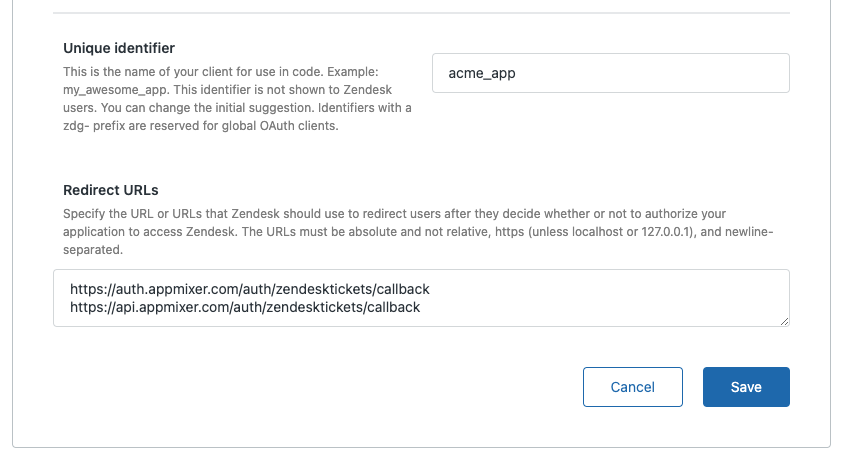Click the "acme_app" text in the identifier field

tap(480, 73)
